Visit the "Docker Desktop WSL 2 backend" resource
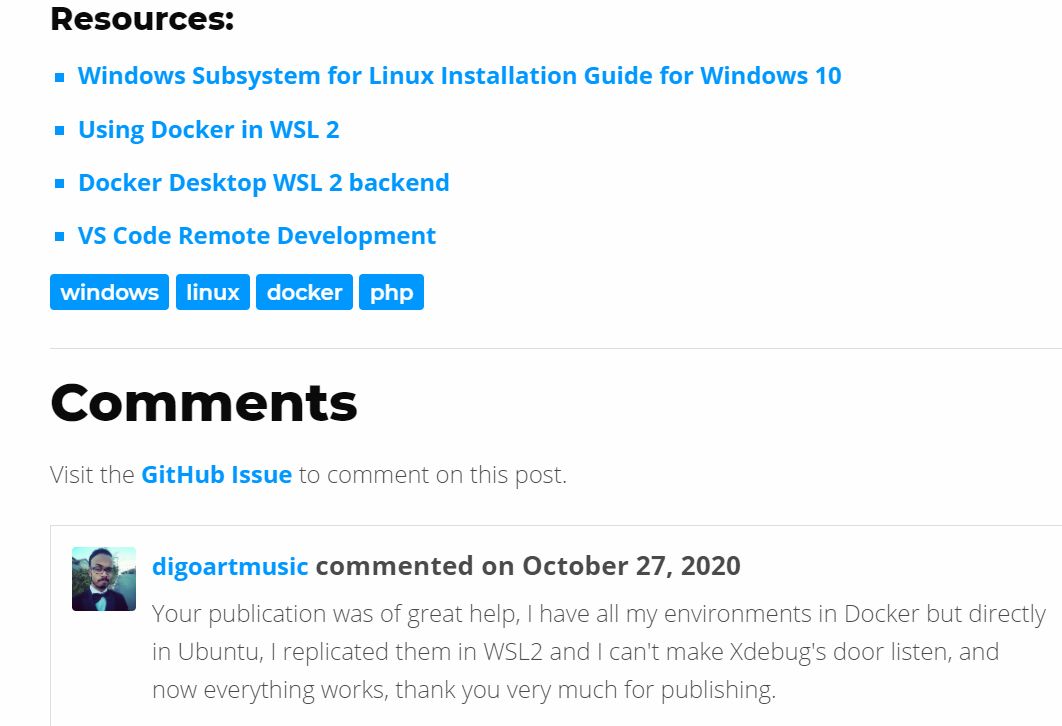Image resolution: width=1062 pixels, height=726 pixels. 263,182
